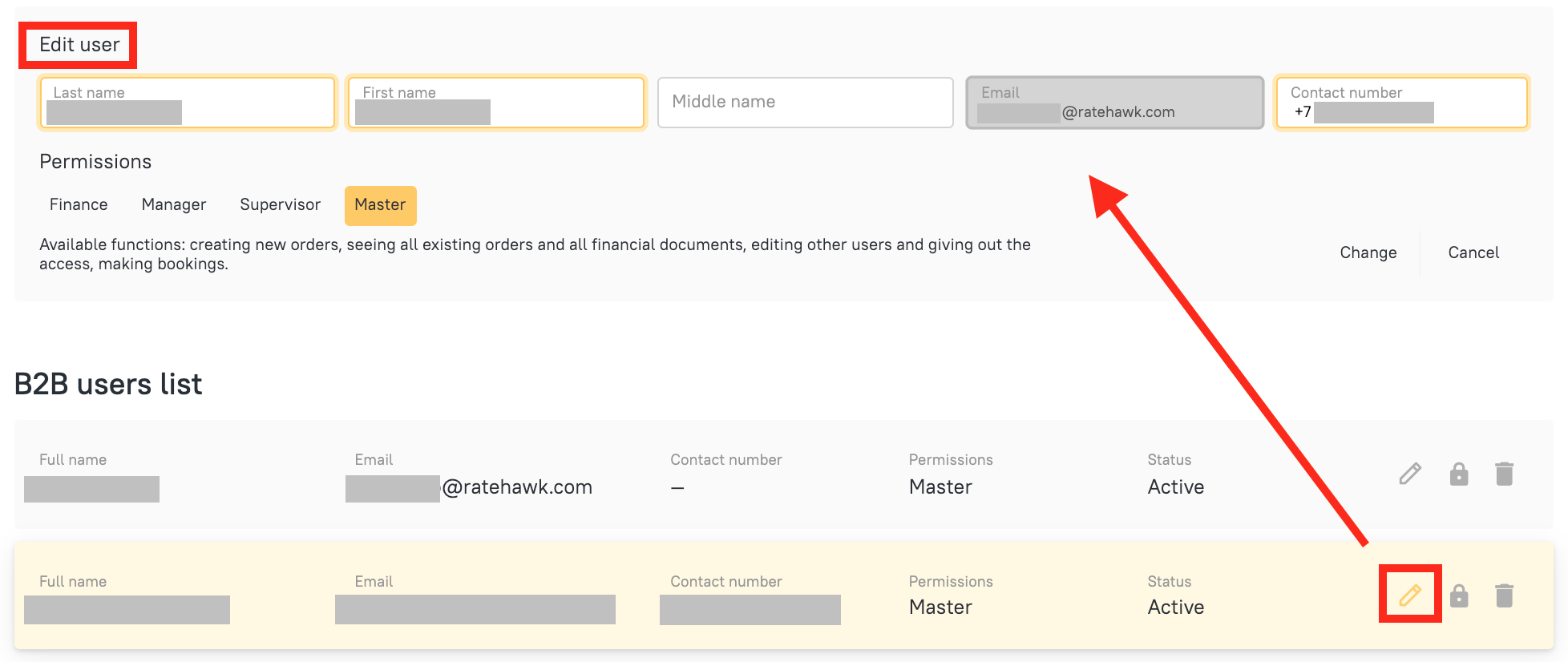Cancel editing the user
Screen dimensions: 1568x662
(x=1473, y=252)
